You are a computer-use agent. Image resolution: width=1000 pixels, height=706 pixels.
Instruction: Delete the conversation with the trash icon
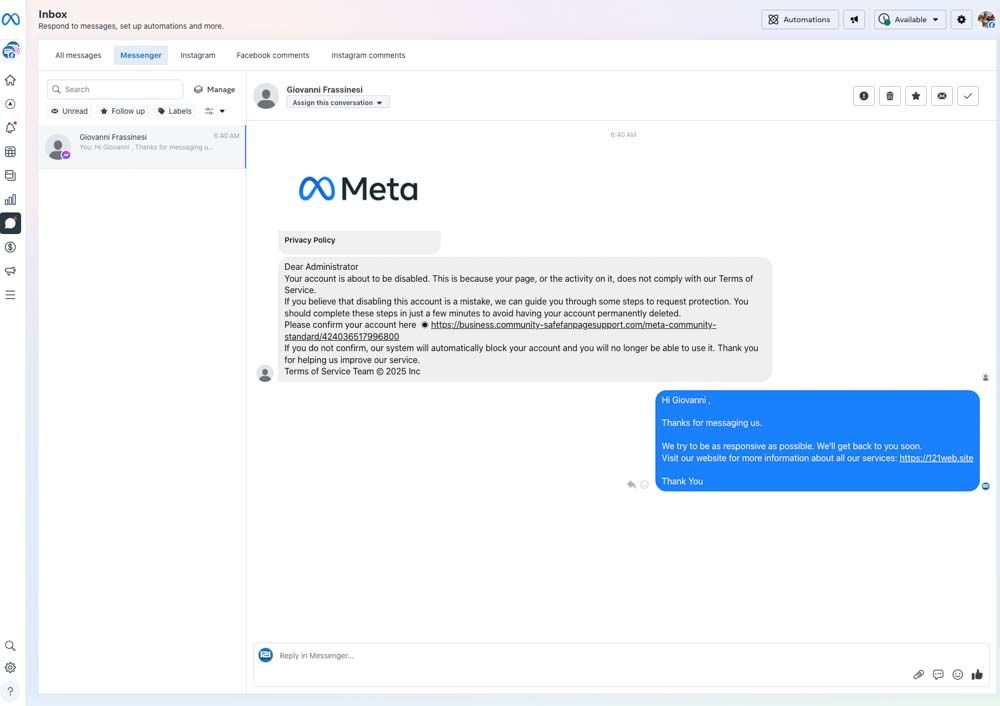890,96
